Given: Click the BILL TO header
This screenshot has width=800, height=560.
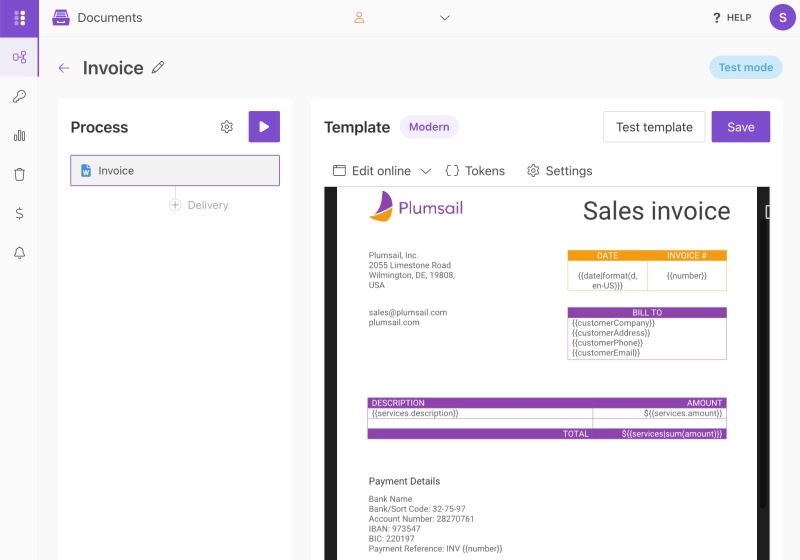Looking at the screenshot, I should pyautogui.click(x=647, y=313).
